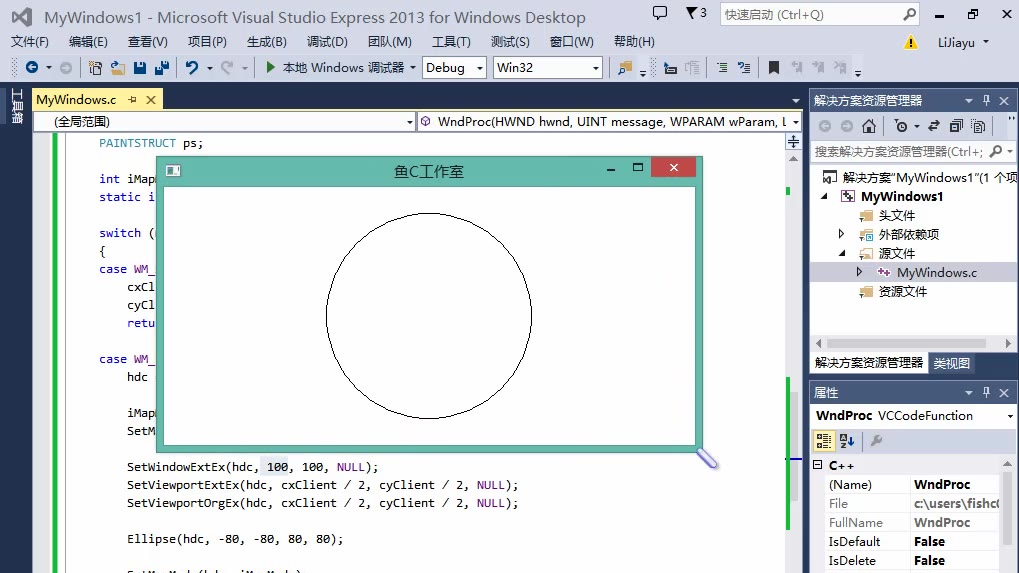Screen dimensions: 1019x573
Task: Click the IsDefault value False
Action: tap(929, 541)
